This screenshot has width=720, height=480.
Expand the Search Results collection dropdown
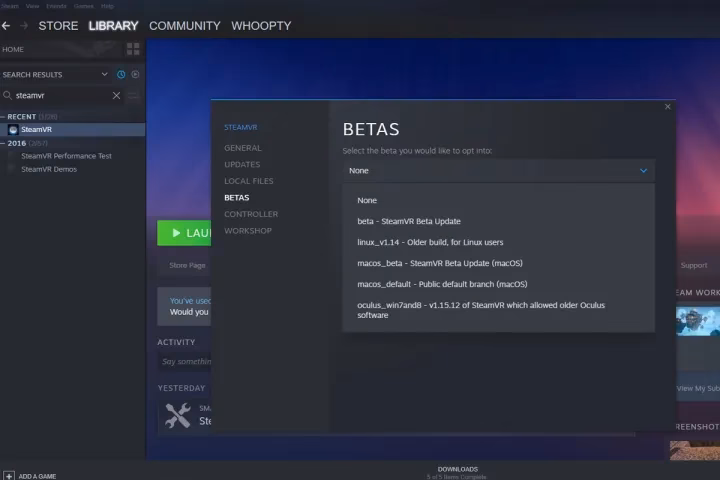pos(105,74)
